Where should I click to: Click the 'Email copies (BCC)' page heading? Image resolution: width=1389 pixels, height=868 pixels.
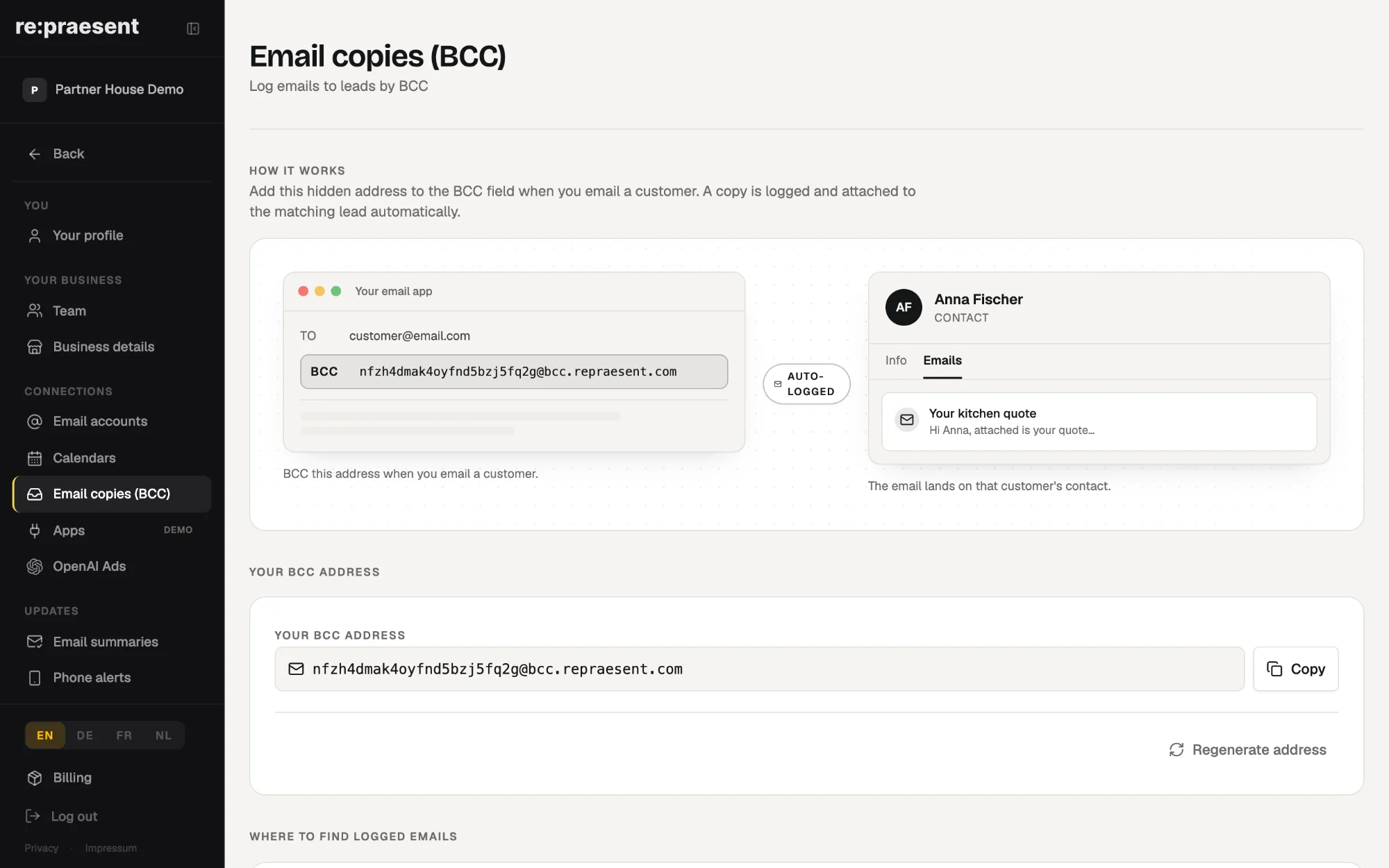[x=378, y=56]
